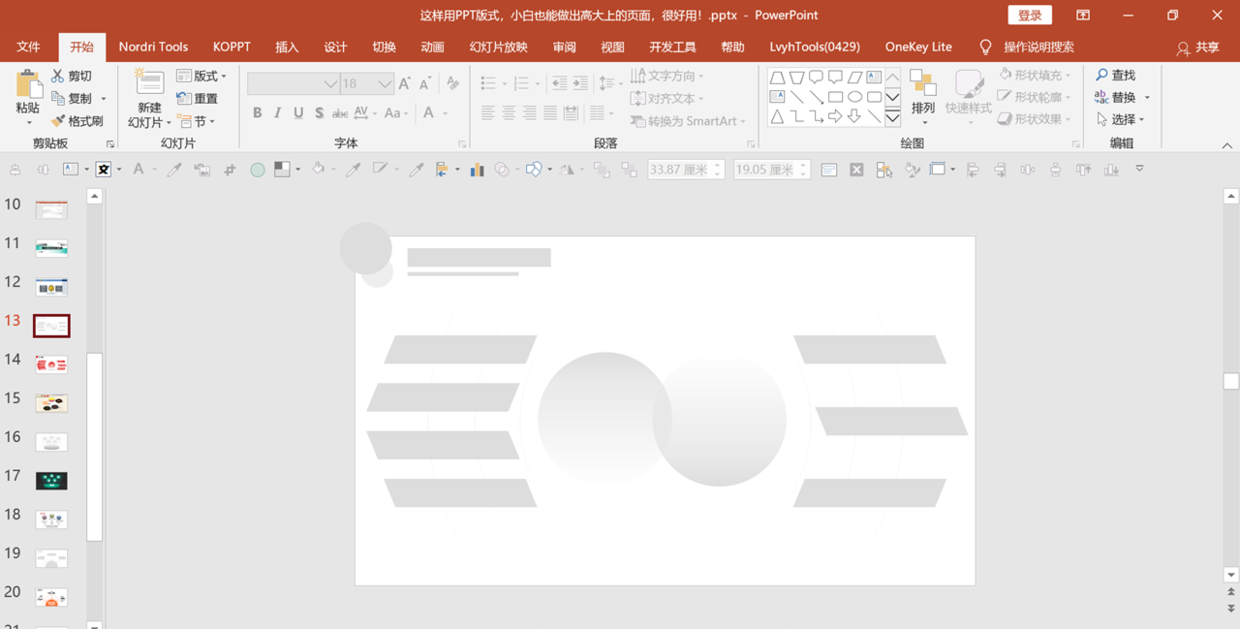Open the Nordri Tools tab
This screenshot has height=629, width=1240.
pyautogui.click(x=153, y=47)
